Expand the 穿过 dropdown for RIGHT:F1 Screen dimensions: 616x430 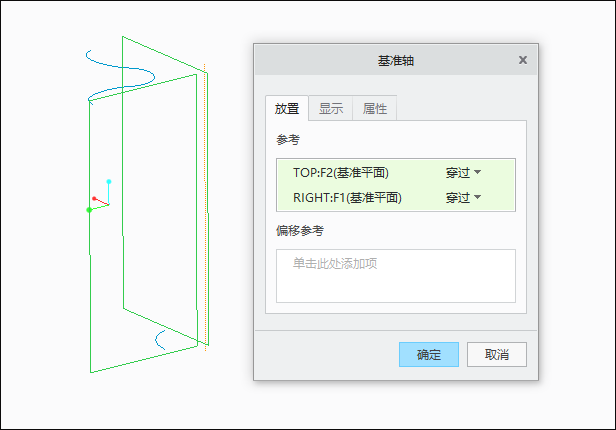pos(463,197)
